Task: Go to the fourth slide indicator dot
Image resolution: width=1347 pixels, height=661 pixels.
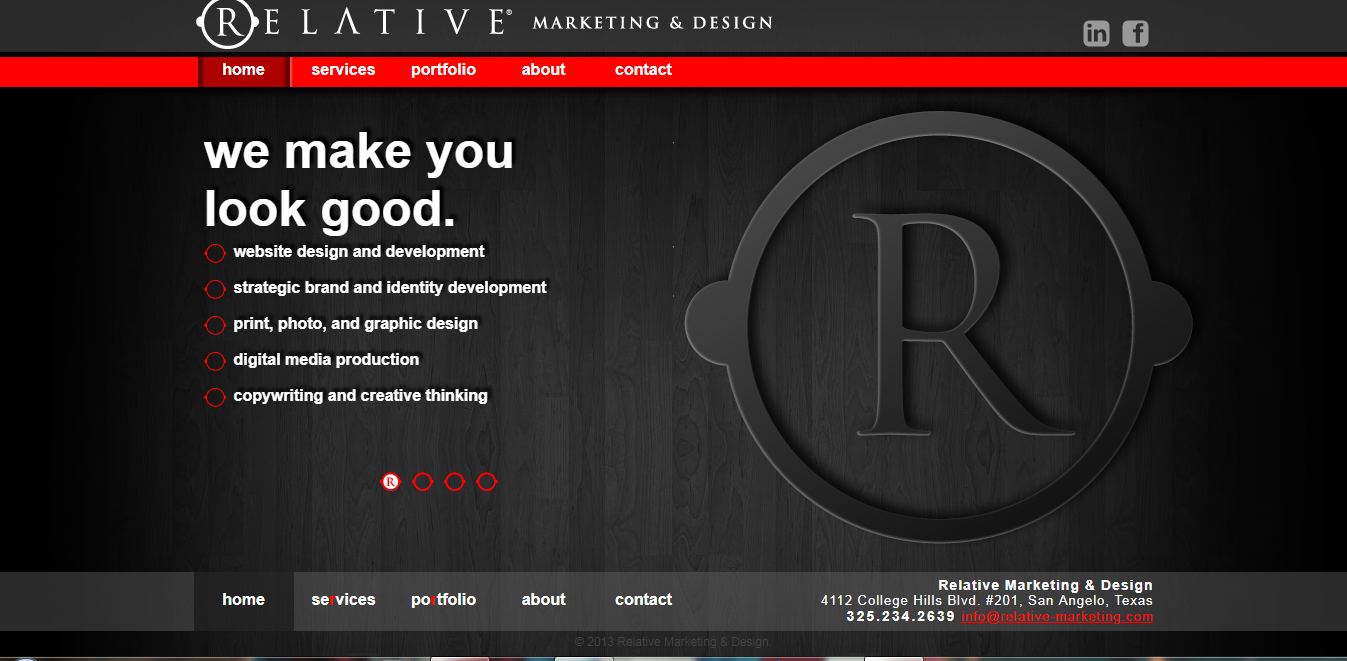Action: pos(486,482)
